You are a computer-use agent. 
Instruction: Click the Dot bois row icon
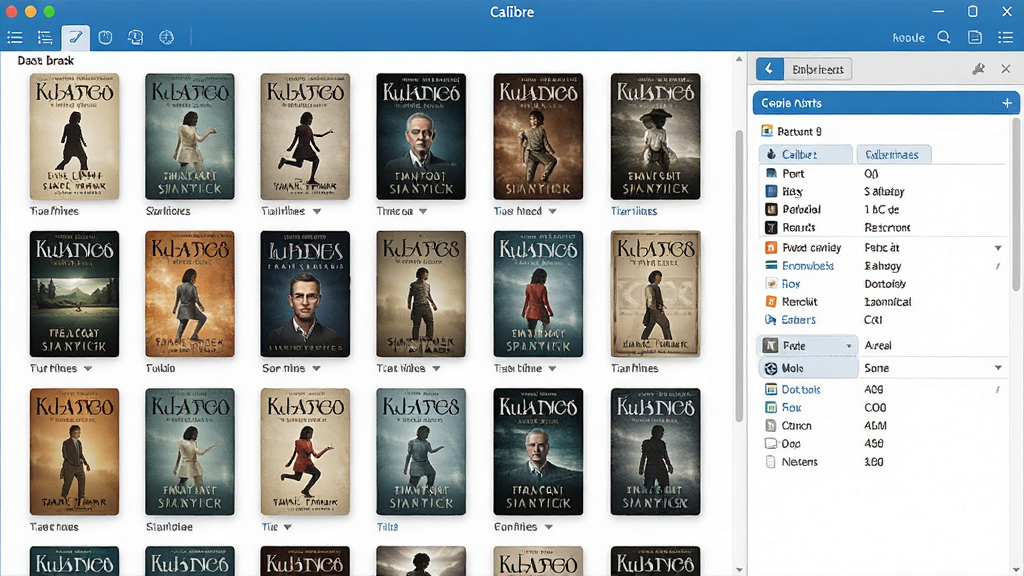771,389
